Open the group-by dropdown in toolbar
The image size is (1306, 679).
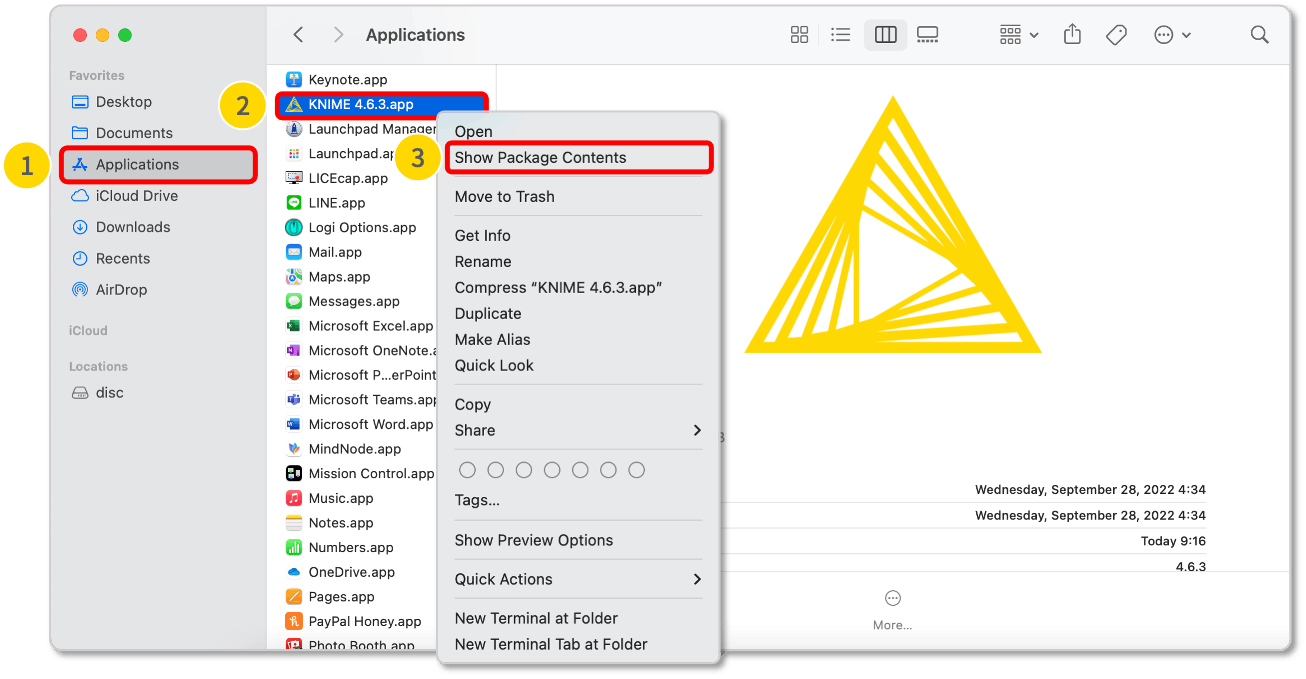click(x=1019, y=35)
